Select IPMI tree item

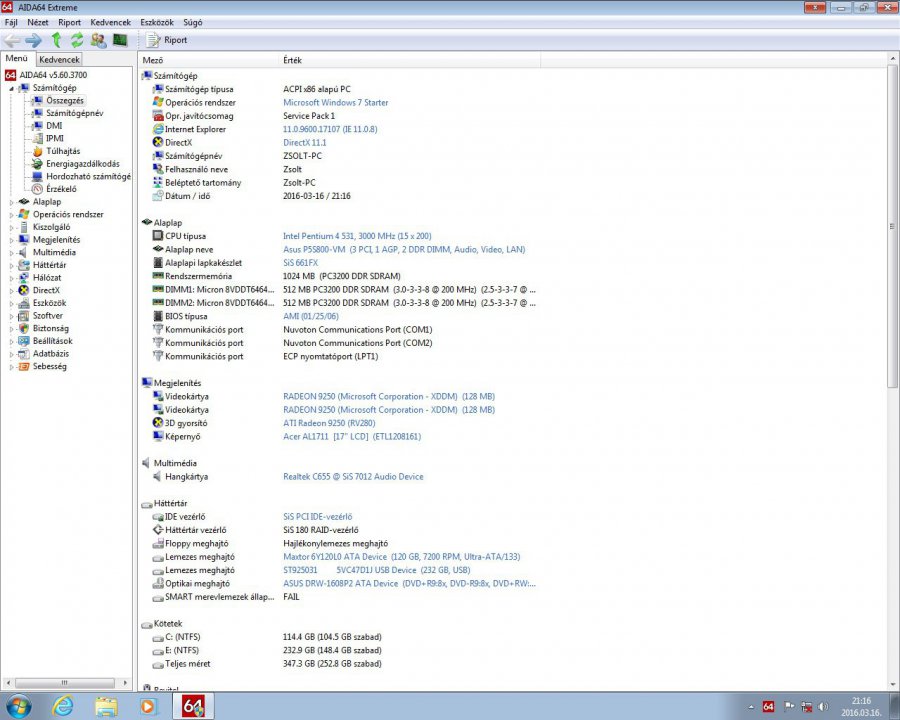pyautogui.click(x=55, y=138)
